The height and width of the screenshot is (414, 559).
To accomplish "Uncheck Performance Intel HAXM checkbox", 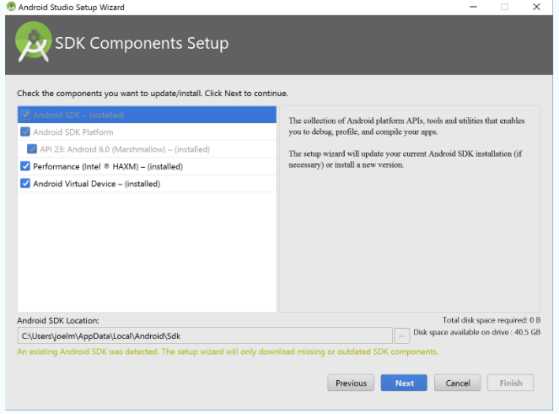I will point(25,166).
